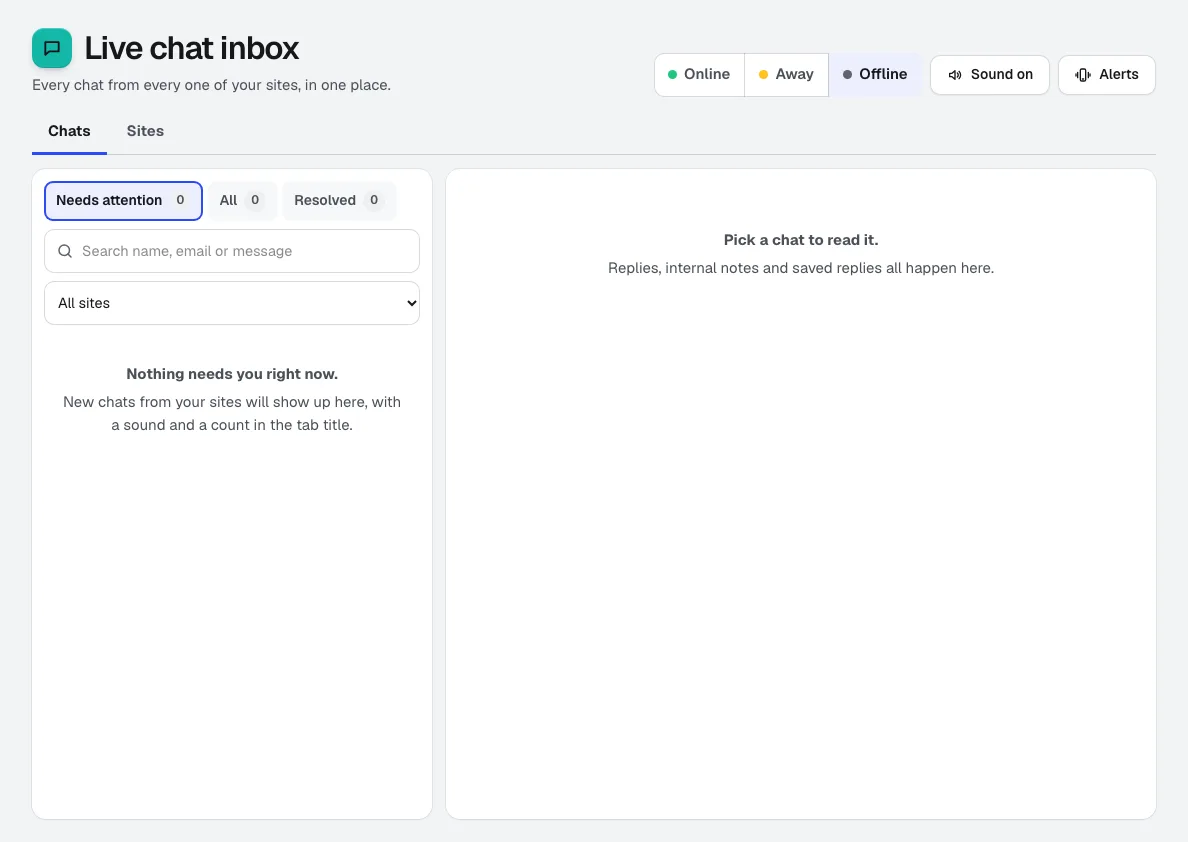Click the 'Pick a chat to read it.' text
Viewport: 1188px width, 842px height.
(801, 240)
